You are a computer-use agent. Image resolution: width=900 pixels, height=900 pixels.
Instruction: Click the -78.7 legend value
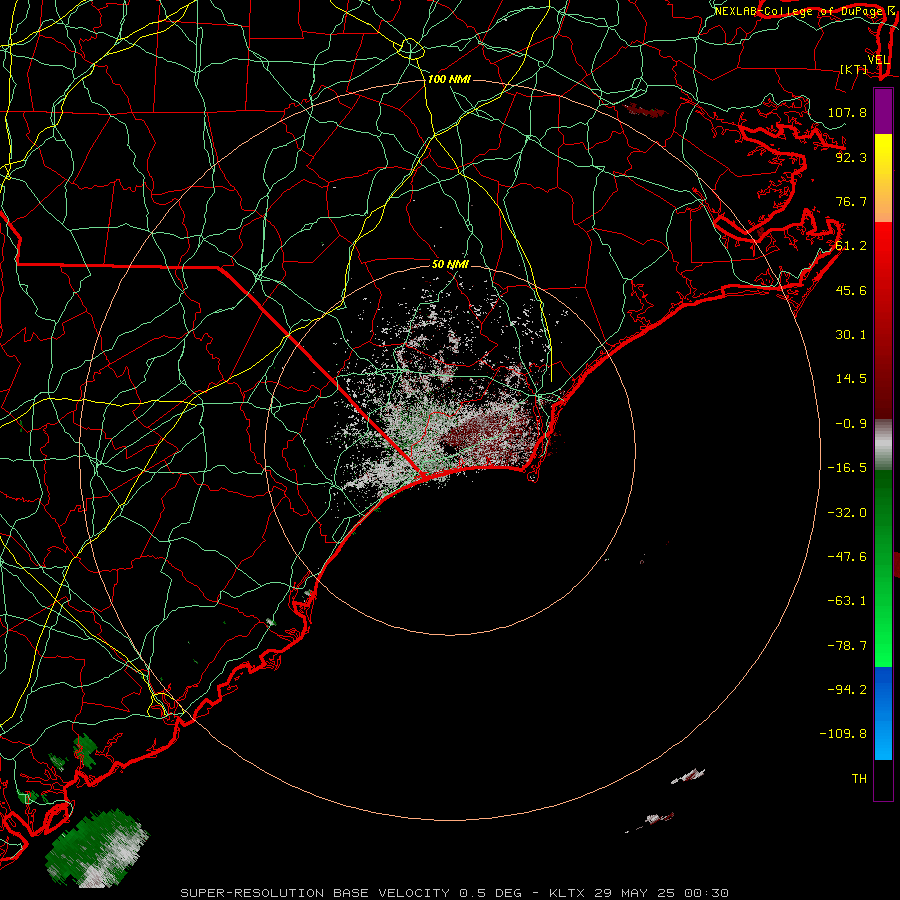click(847, 646)
